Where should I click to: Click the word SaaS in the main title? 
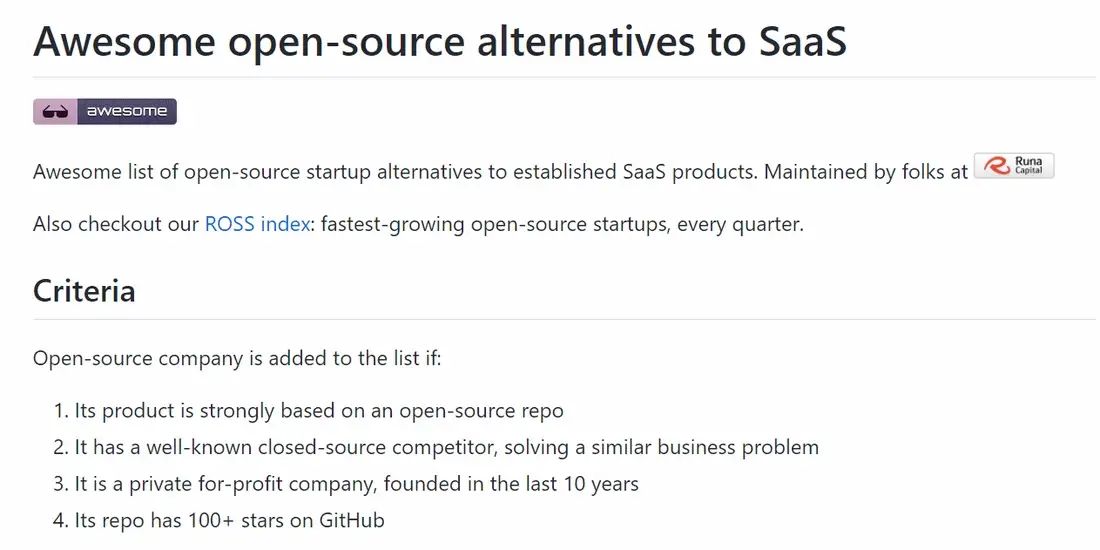(x=803, y=41)
